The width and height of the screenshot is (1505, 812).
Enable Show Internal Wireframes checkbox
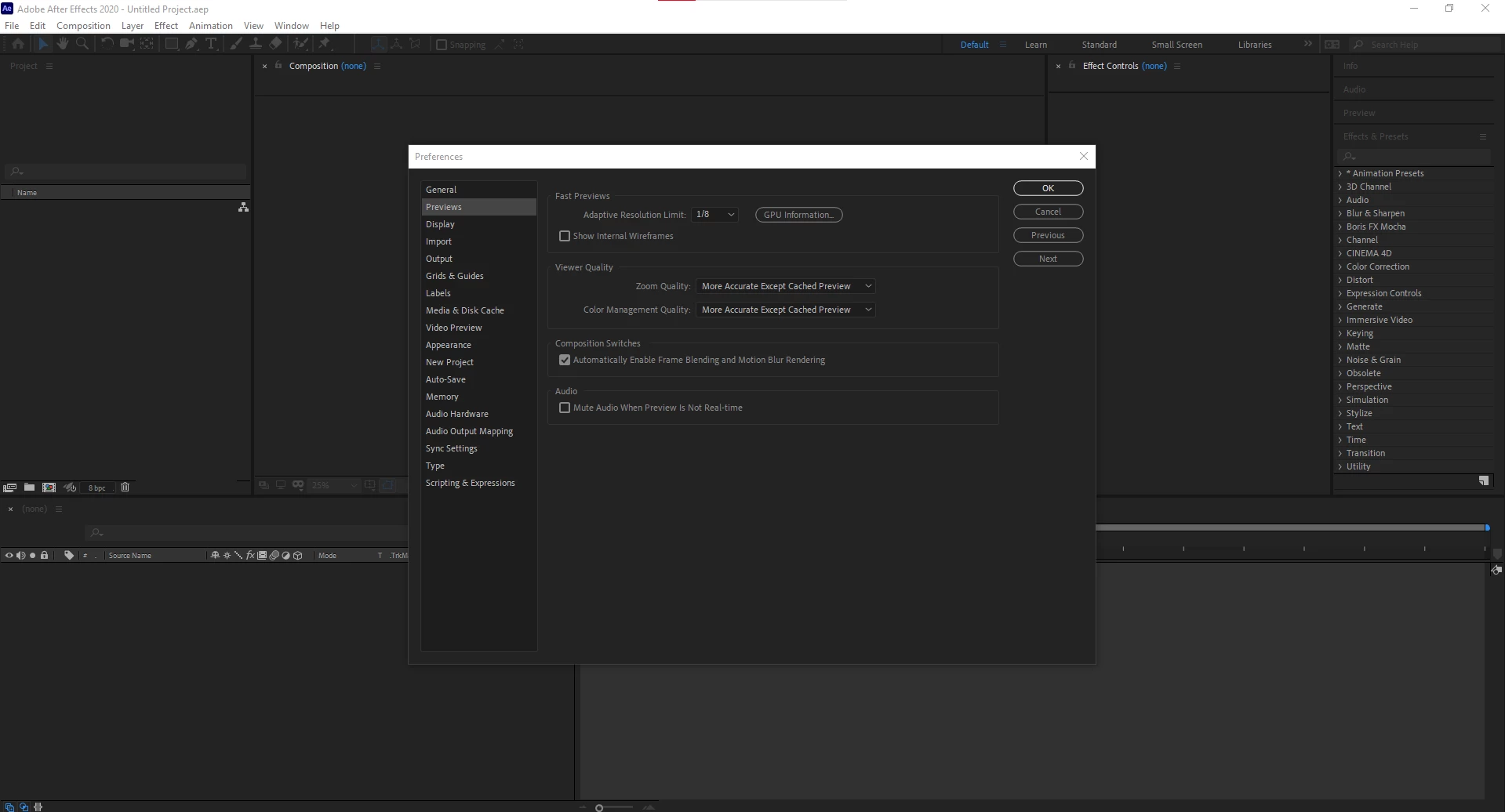point(564,236)
